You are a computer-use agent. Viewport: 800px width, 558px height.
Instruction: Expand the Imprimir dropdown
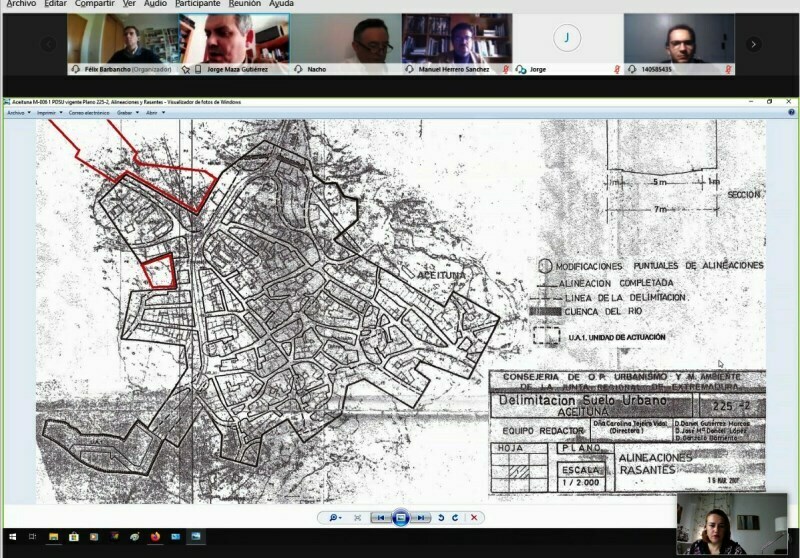pyautogui.click(x=49, y=113)
